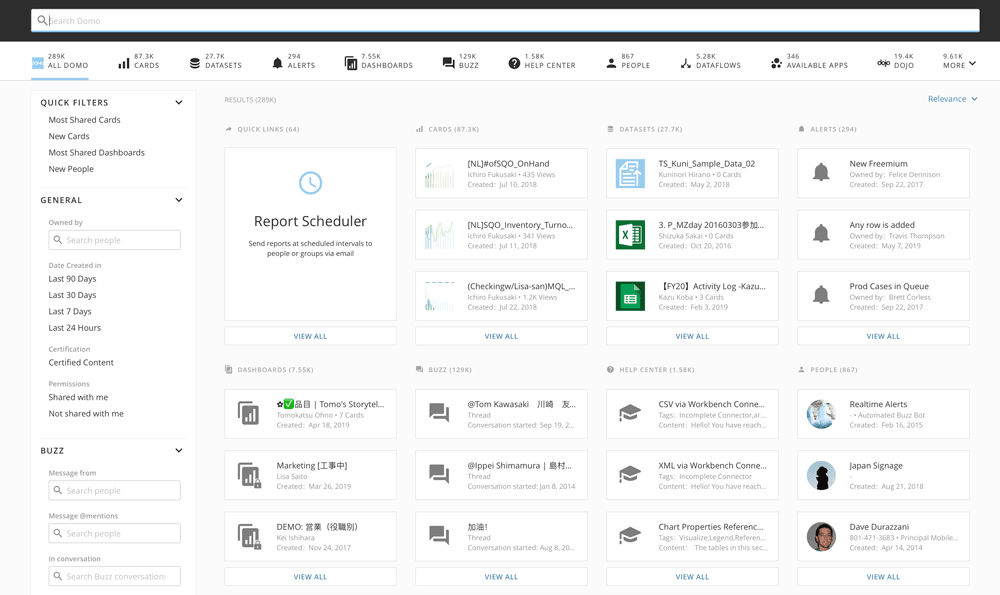Open the Dojo logo icon in navigation
This screenshot has height=595, width=1000.
tap(884, 63)
